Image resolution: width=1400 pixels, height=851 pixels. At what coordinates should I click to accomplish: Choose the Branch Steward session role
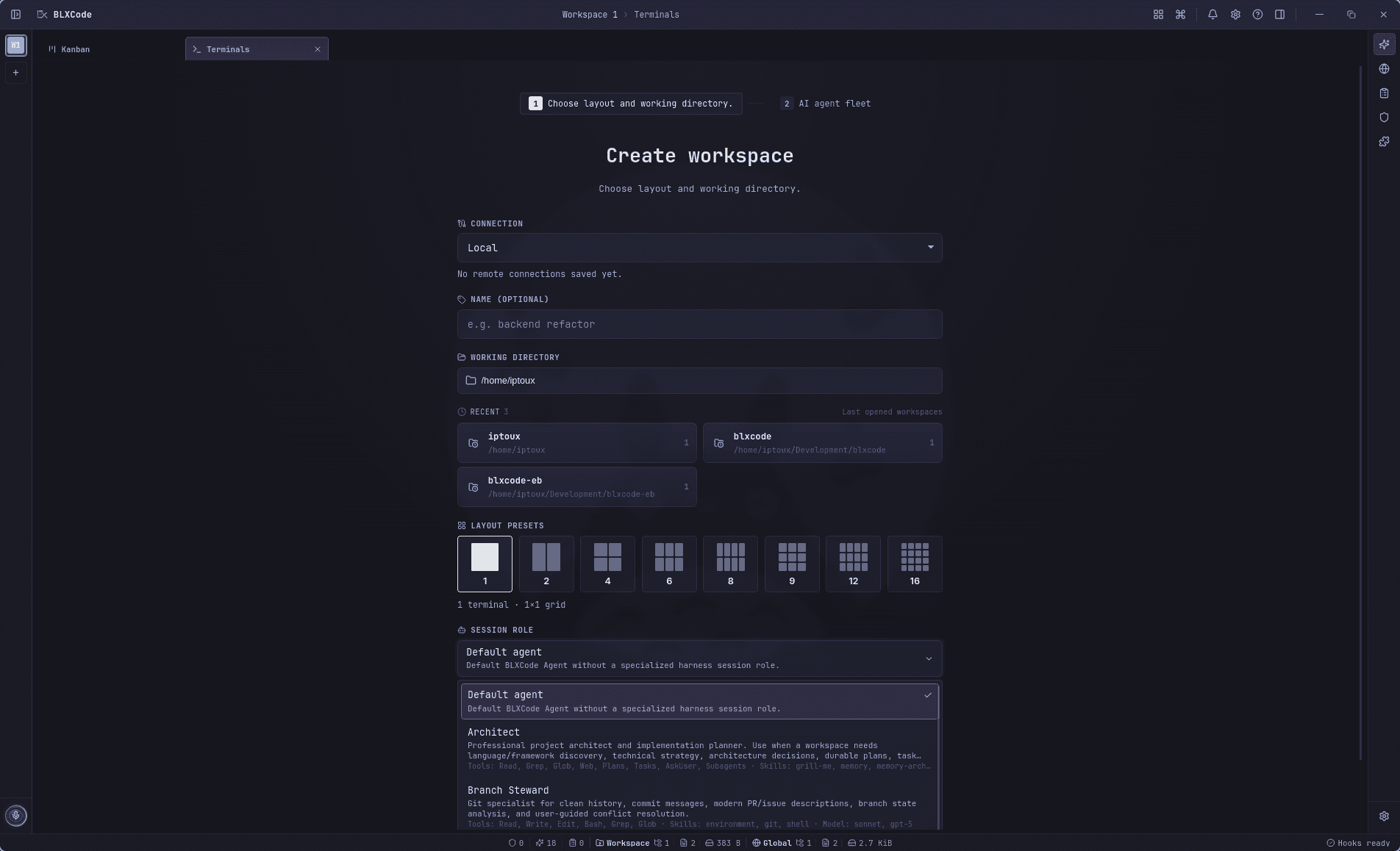click(x=699, y=807)
